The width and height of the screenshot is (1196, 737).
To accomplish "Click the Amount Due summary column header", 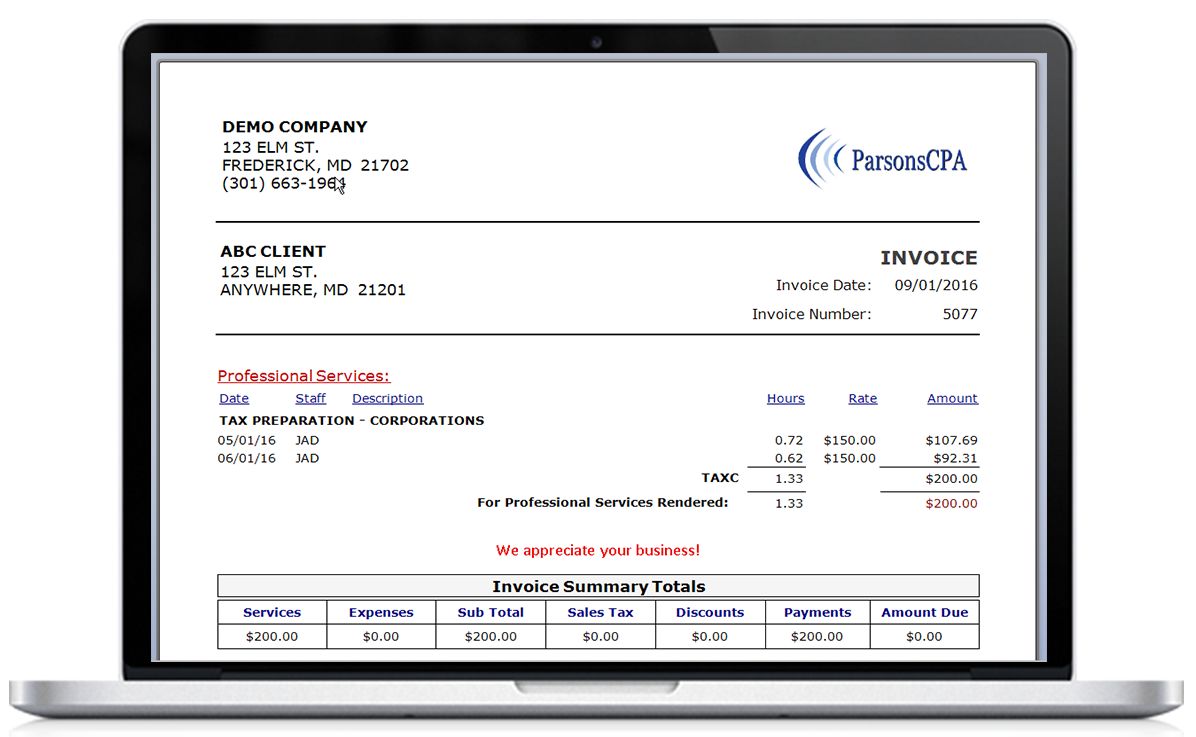I will [x=924, y=613].
